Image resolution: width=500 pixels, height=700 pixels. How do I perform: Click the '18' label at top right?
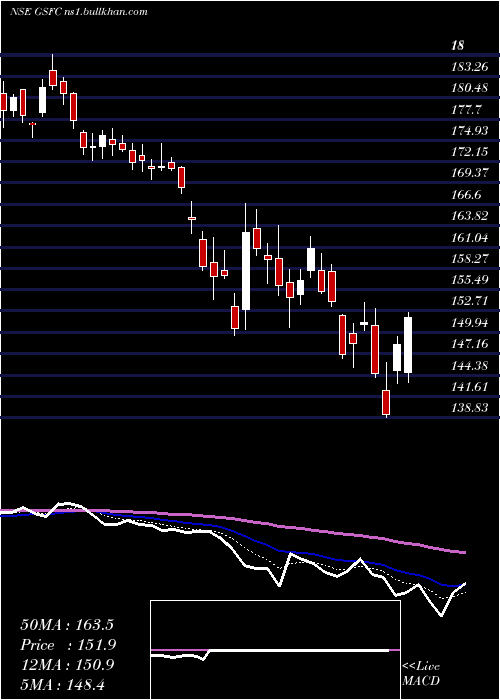pos(458,46)
